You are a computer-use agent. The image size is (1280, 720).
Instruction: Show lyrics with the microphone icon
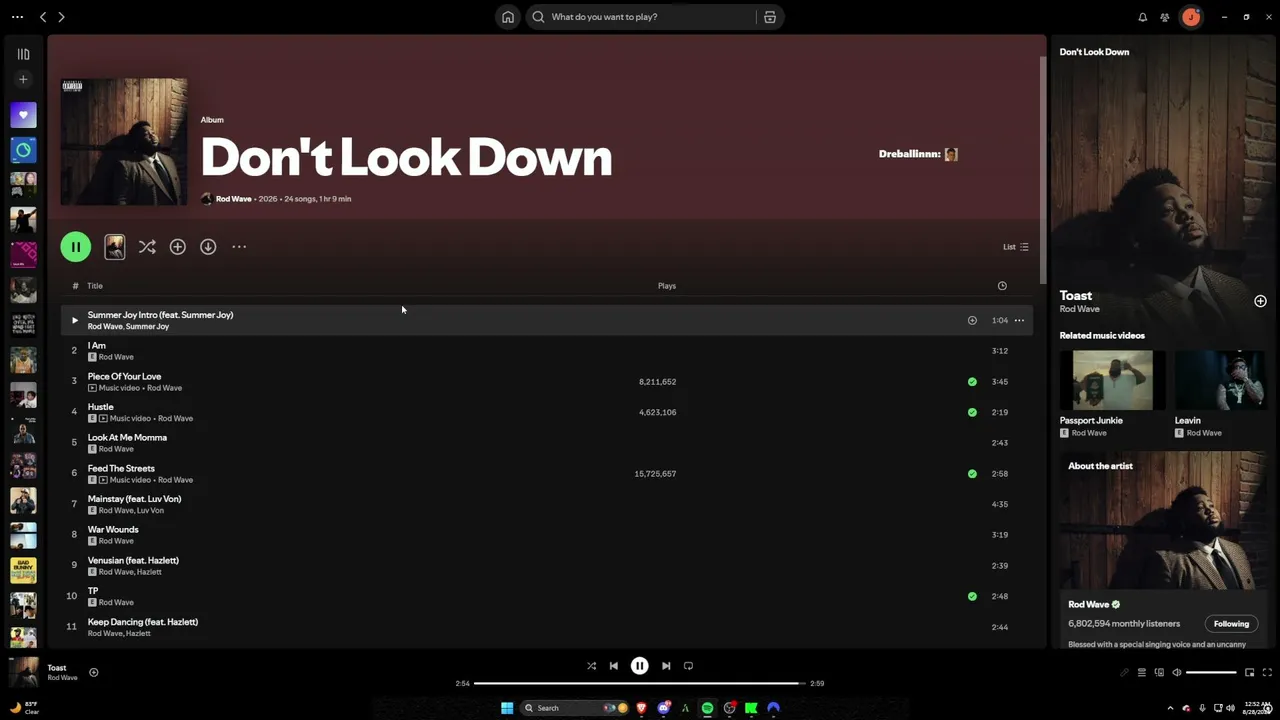[x=1124, y=673]
